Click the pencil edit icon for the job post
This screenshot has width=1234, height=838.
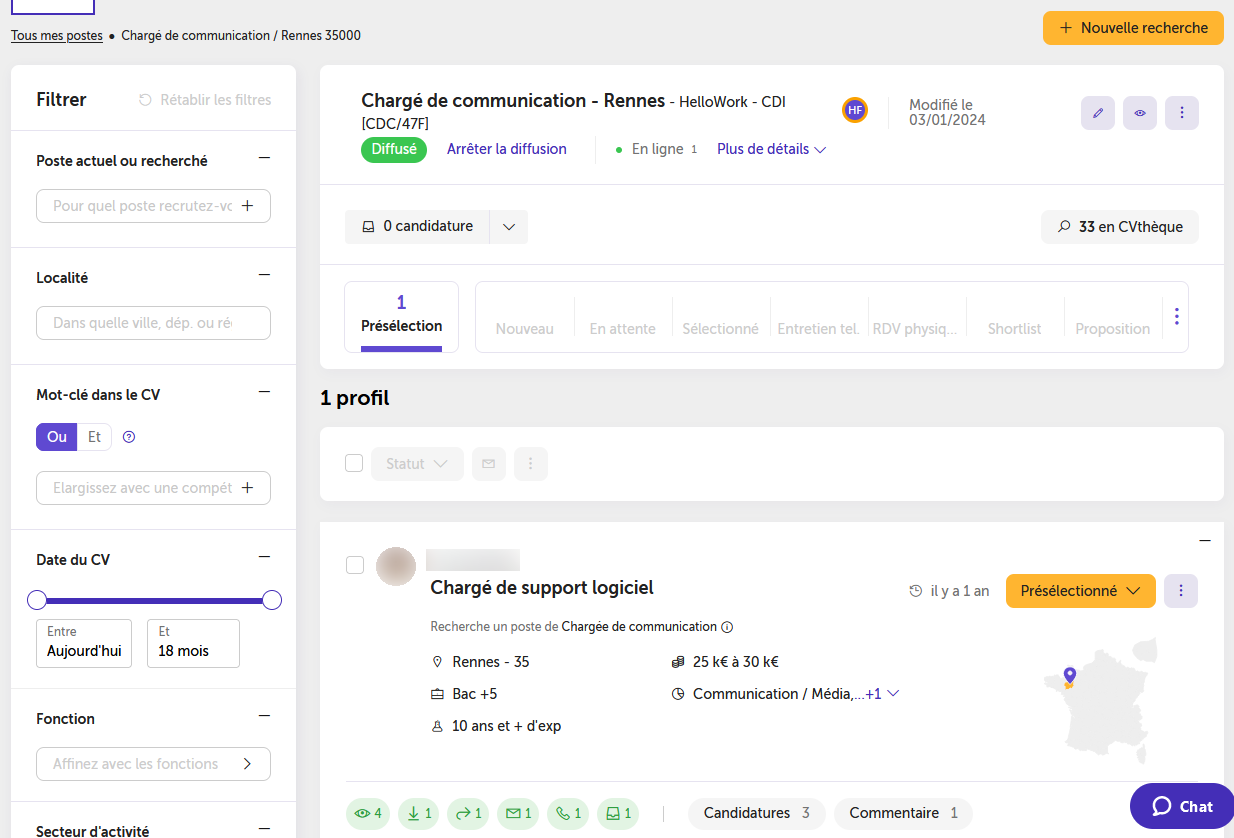1098,113
